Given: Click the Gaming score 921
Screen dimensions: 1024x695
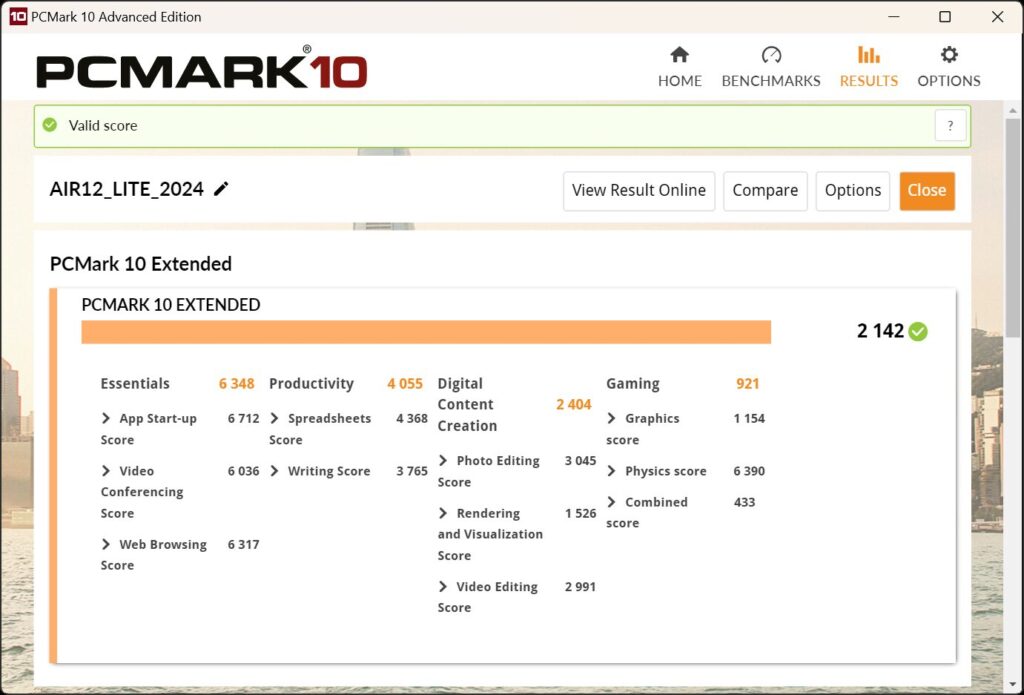Looking at the screenshot, I should pos(748,383).
